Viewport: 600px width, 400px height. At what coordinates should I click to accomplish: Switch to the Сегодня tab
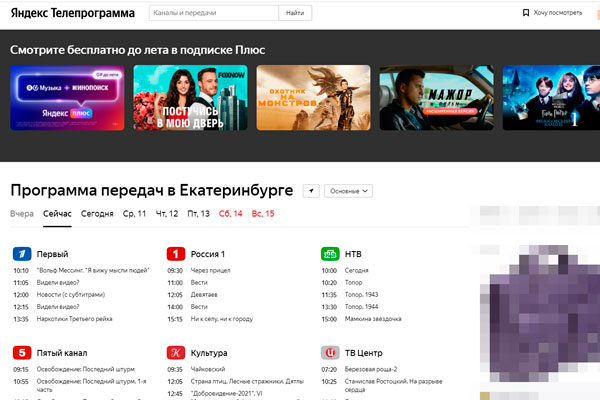pyautogui.click(x=97, y=214)
